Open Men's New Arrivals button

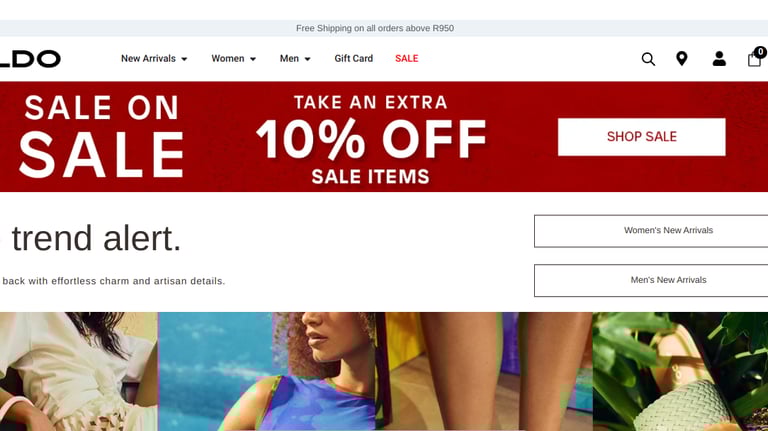click(x=651, y=280)
